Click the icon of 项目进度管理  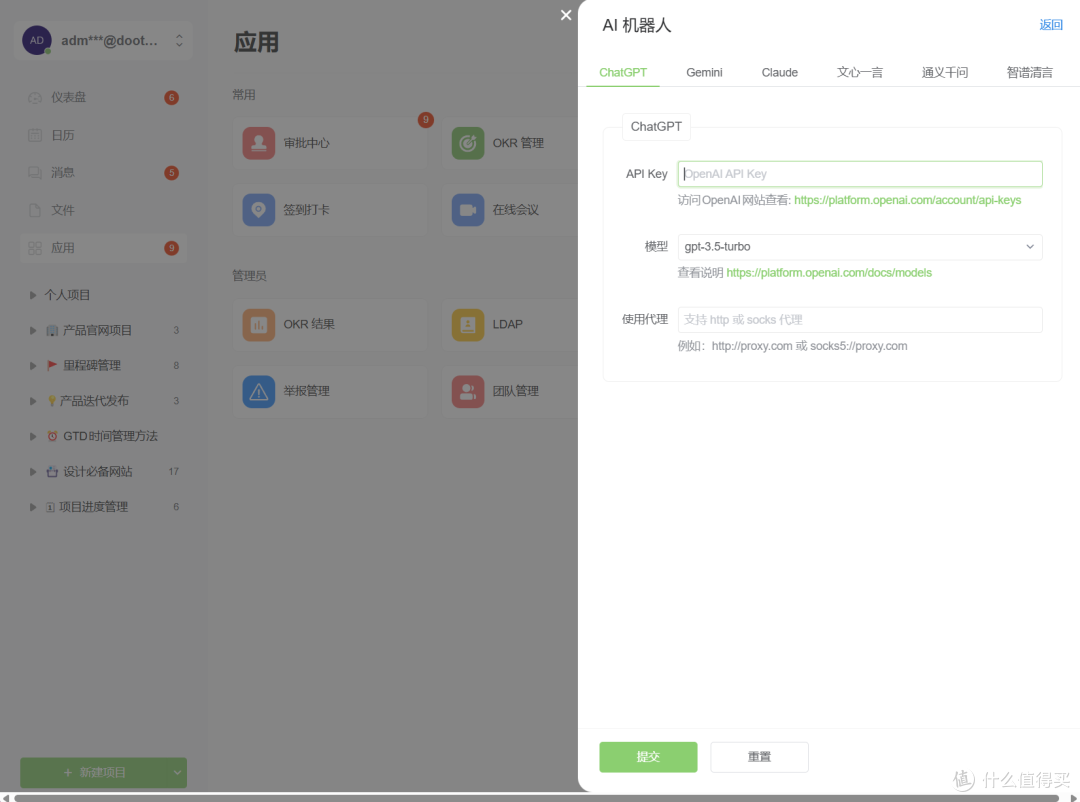(x=50, y=507)
